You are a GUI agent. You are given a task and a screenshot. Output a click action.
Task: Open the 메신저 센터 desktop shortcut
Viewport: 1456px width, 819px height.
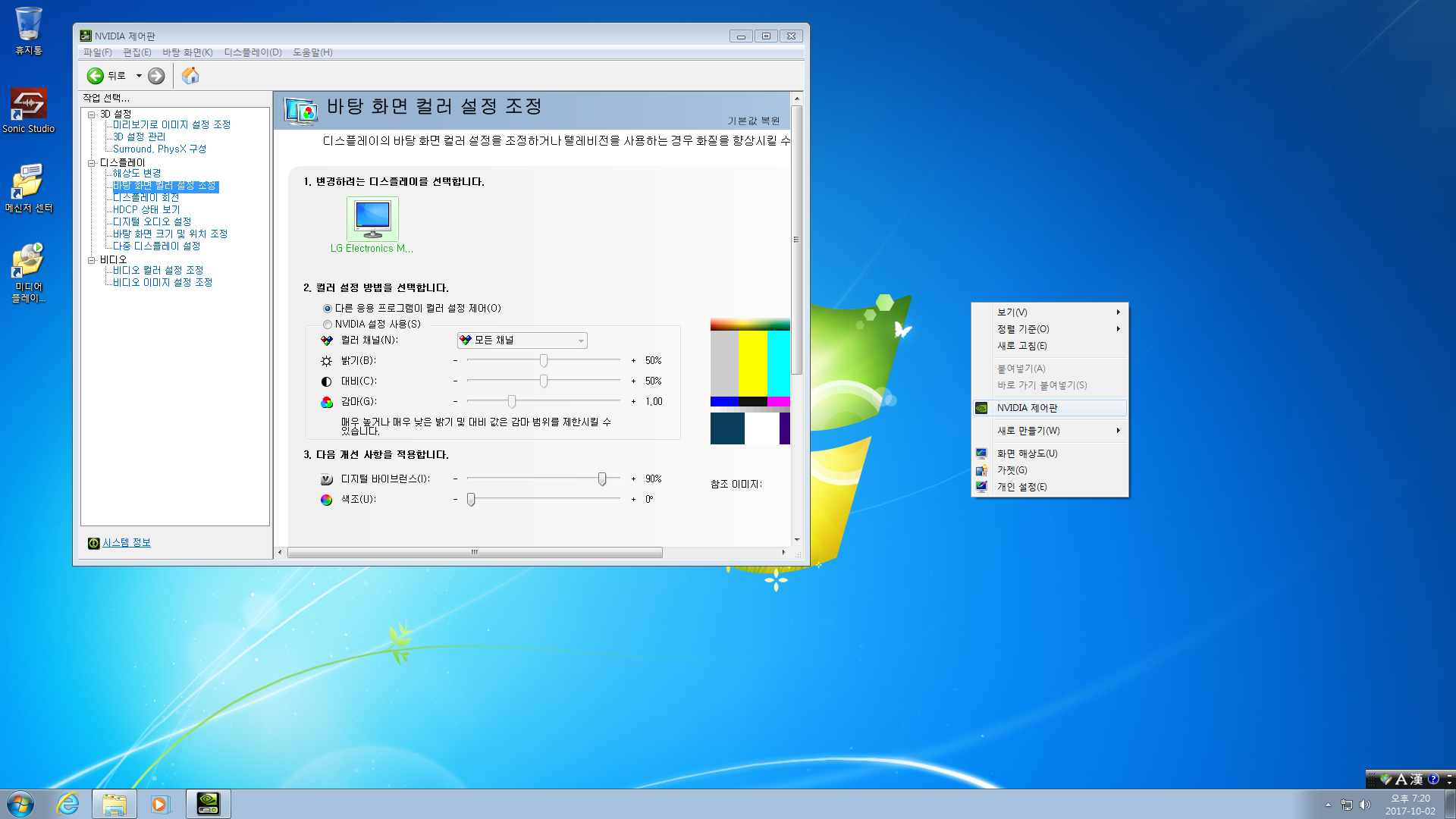29,188
